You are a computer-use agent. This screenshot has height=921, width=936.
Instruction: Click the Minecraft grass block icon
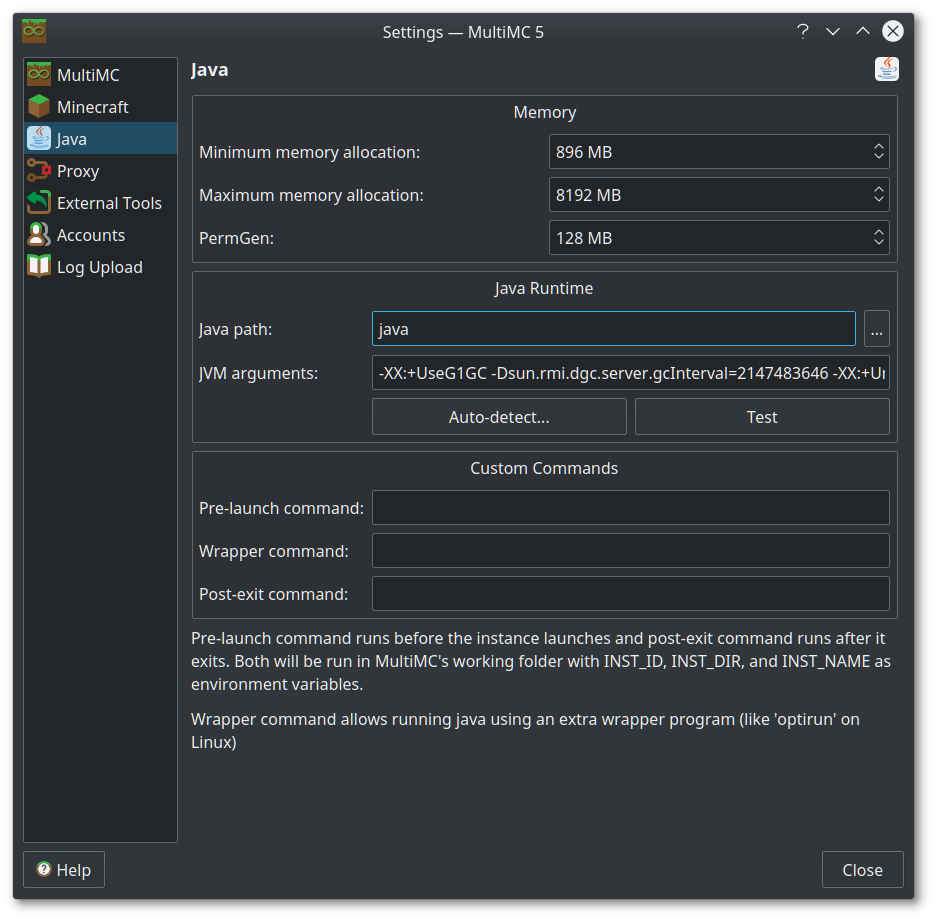tap(39, 107)
